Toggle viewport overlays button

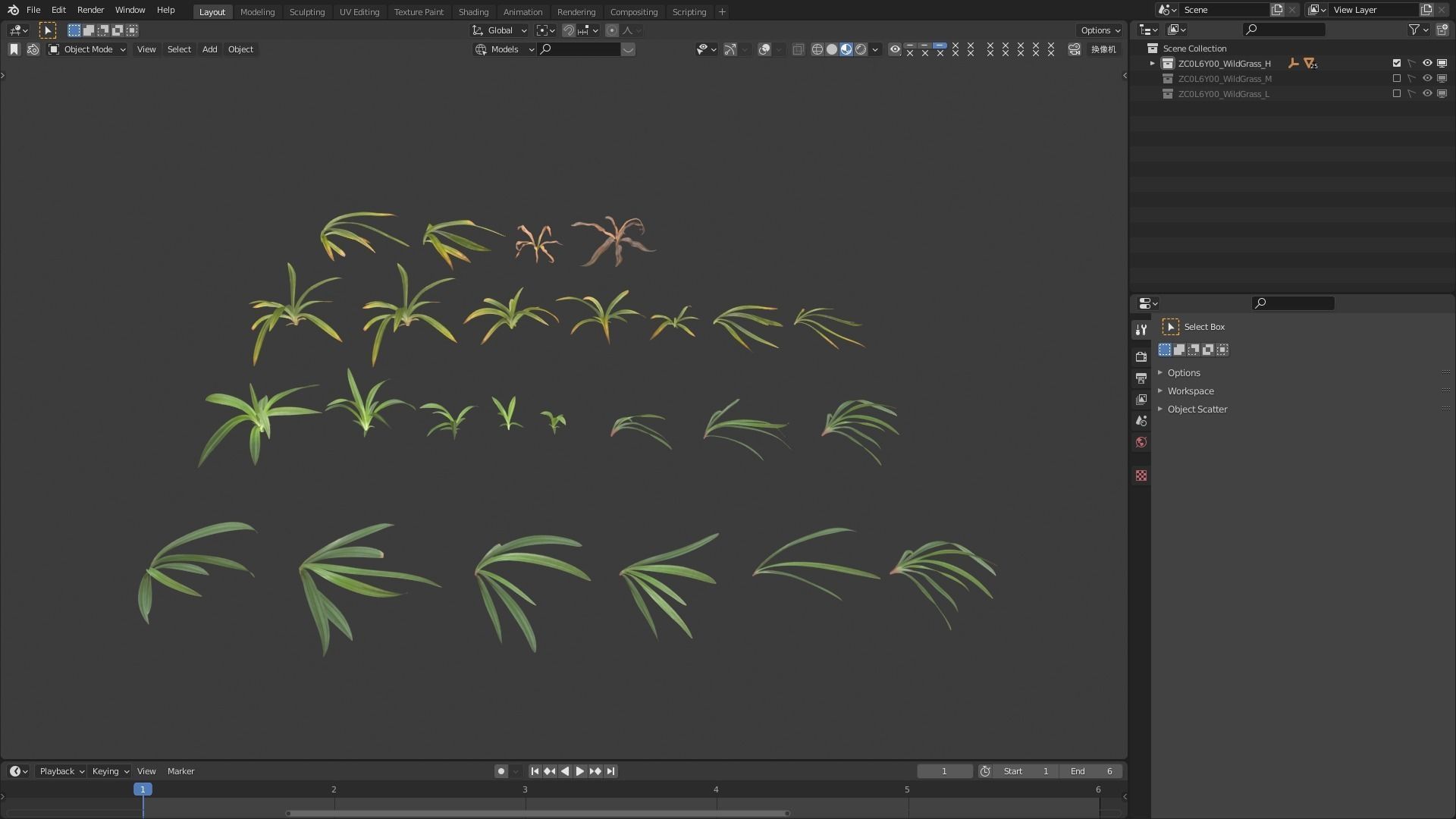[764, 49]
